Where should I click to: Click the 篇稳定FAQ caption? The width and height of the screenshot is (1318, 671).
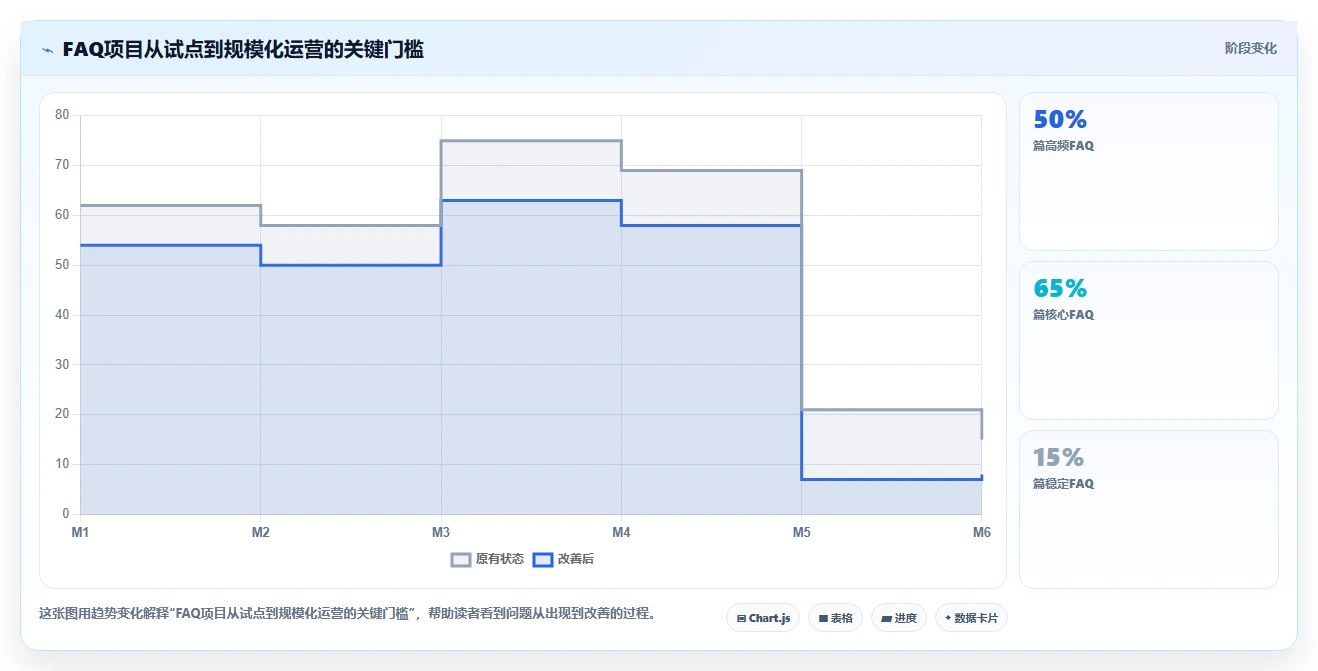coord(1064,483)
